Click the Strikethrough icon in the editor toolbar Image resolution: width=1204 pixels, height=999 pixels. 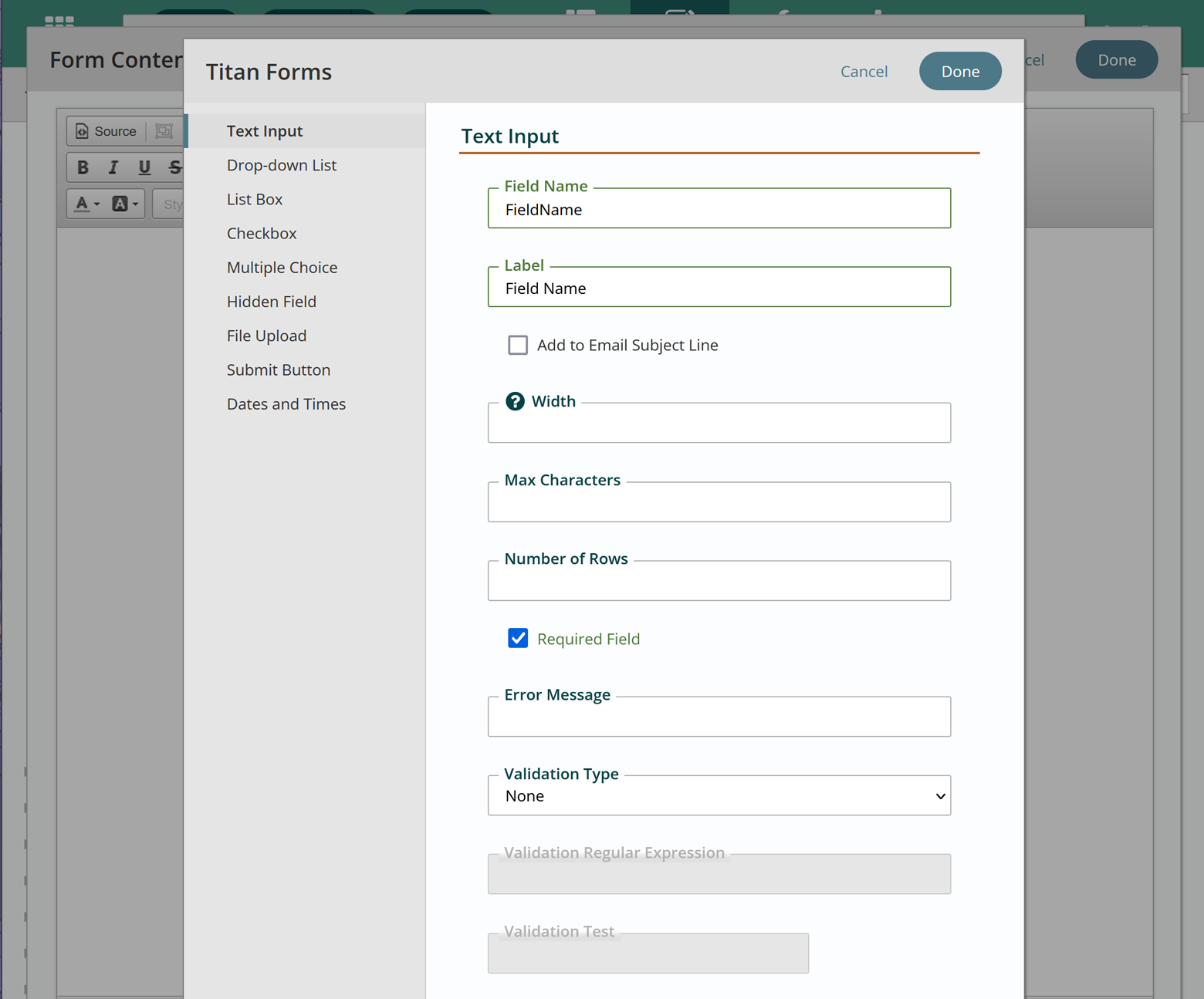pyautogui.click(x=175, y=167)
